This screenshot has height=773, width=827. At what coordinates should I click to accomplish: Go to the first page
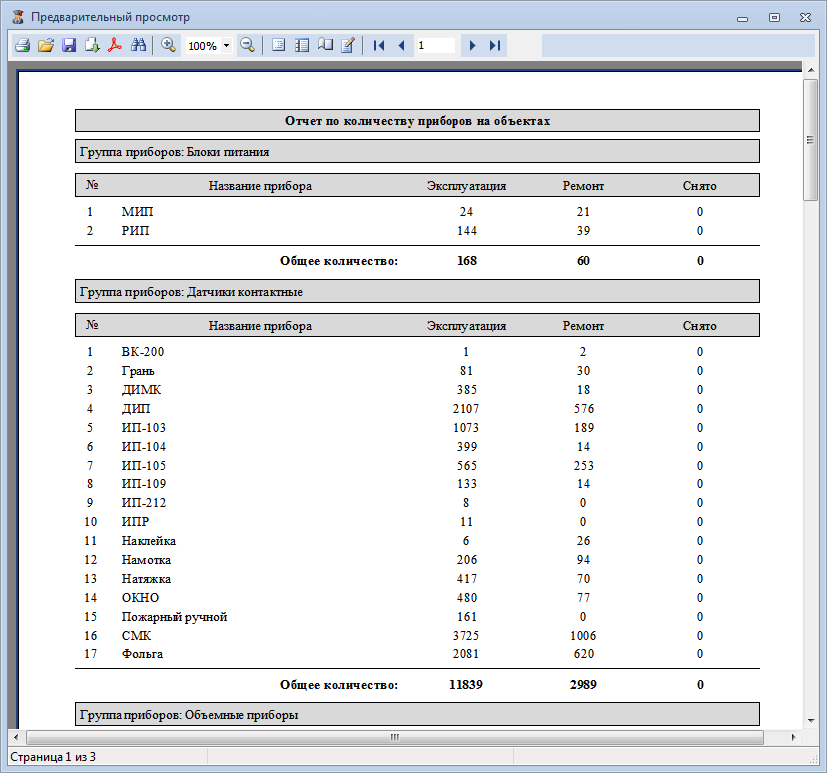(x=379, y=46)
